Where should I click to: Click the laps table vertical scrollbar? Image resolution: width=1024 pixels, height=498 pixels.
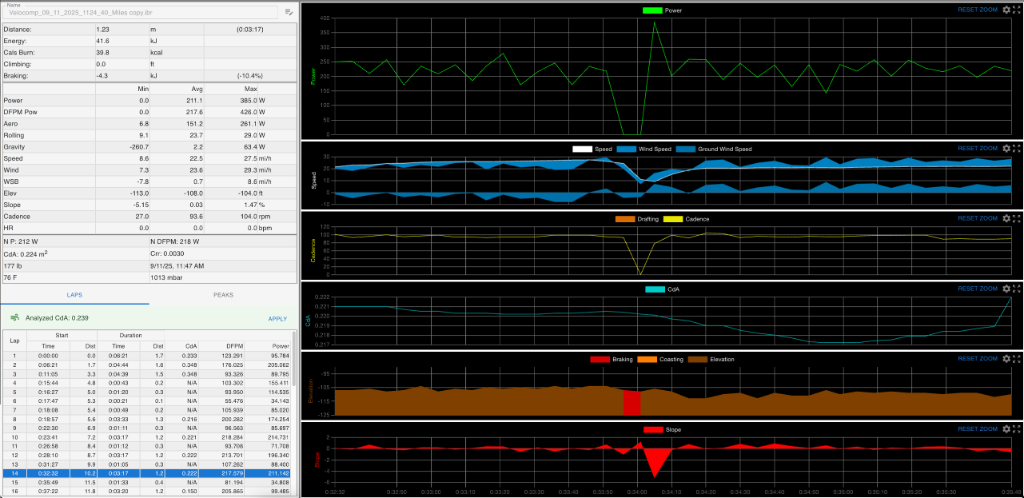click(295, 359)
